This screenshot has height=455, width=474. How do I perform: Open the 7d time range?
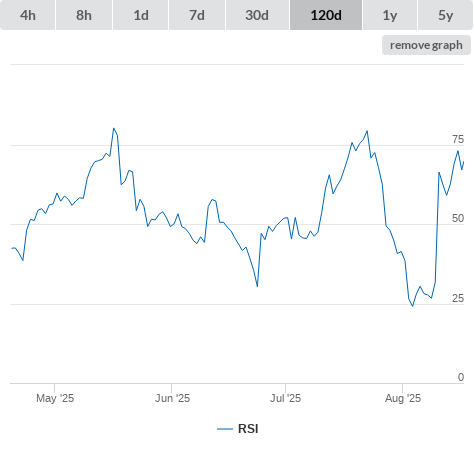pyautogui.click(x=197, y=15)
